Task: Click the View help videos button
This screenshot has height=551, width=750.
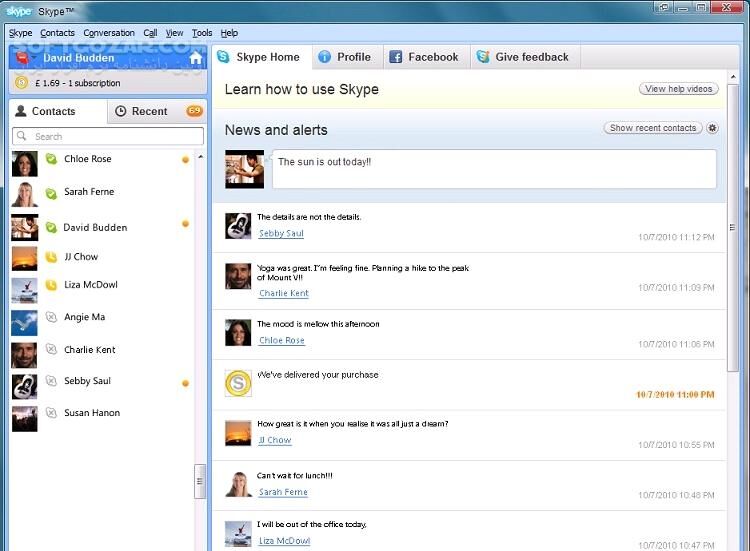Action: coord(679,89)
